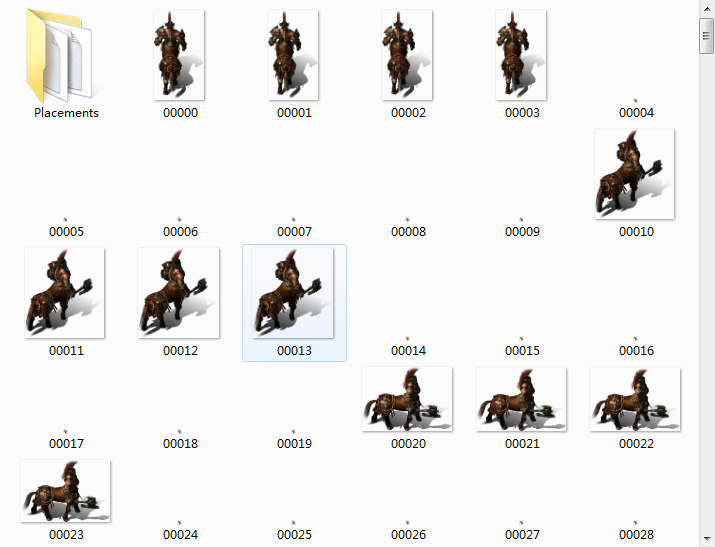Click file name 00014

[409, 351]
